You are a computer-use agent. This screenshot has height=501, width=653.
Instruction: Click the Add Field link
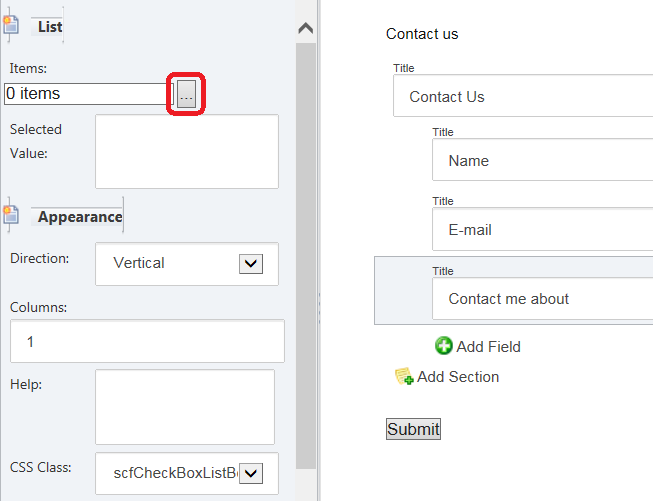click(x=489, y=346)
